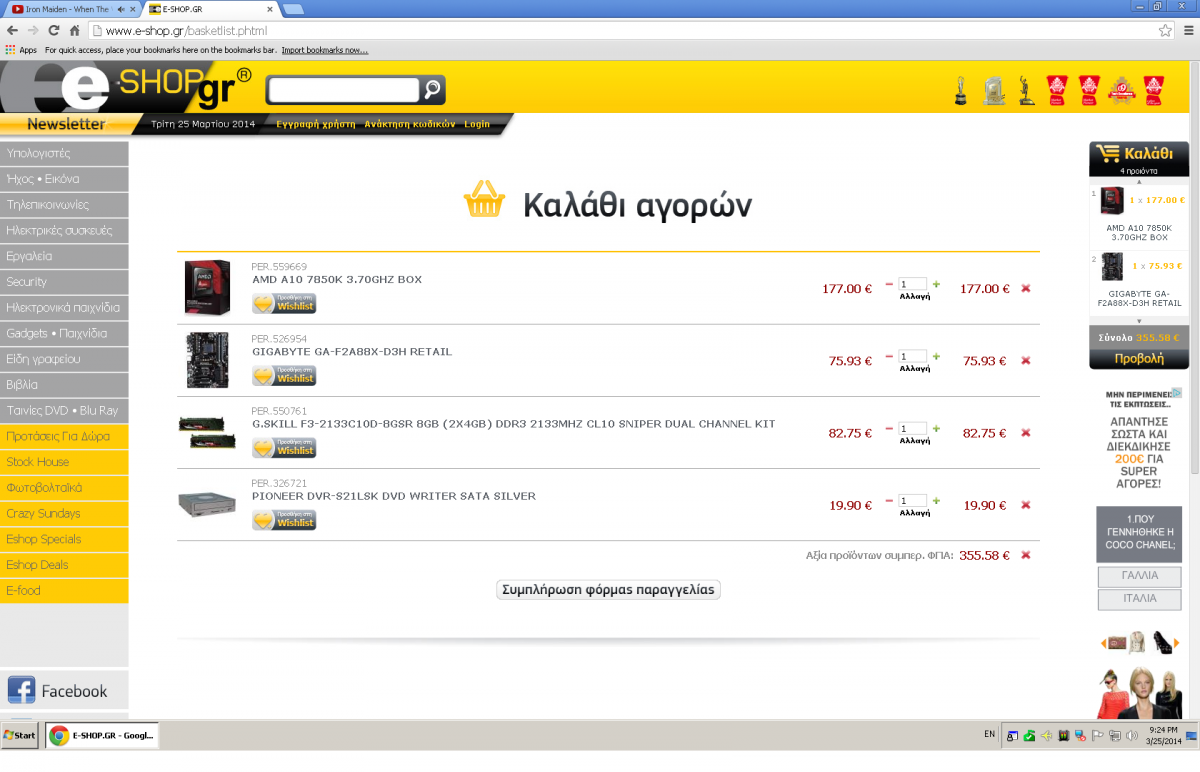Click ΙΤΑΛΙΑ quiz answer

[x=1139, y=599]
